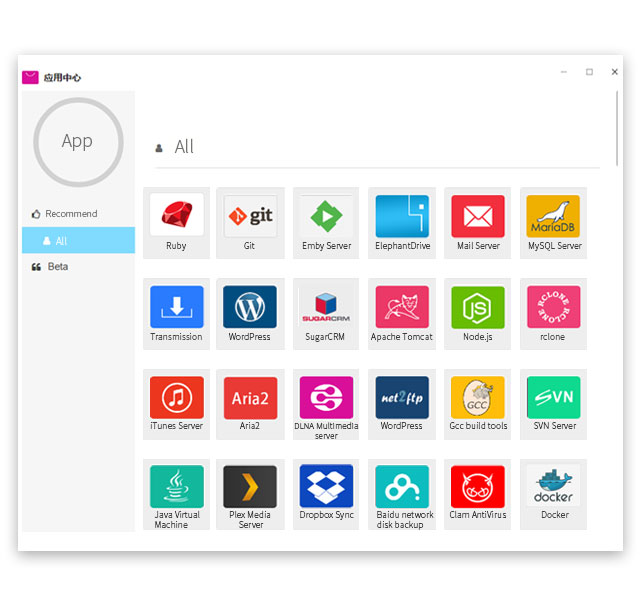
Task: Open the rclone app
Action: tap(553, 314)
